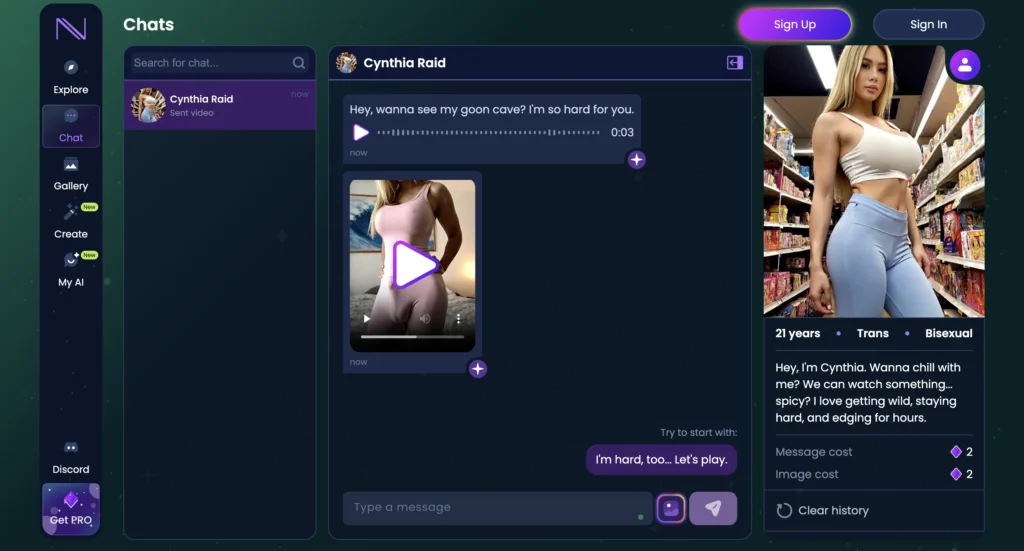Screen dimensions: 1024x551
Task: Click Clear history
Action: click(822, 511)
